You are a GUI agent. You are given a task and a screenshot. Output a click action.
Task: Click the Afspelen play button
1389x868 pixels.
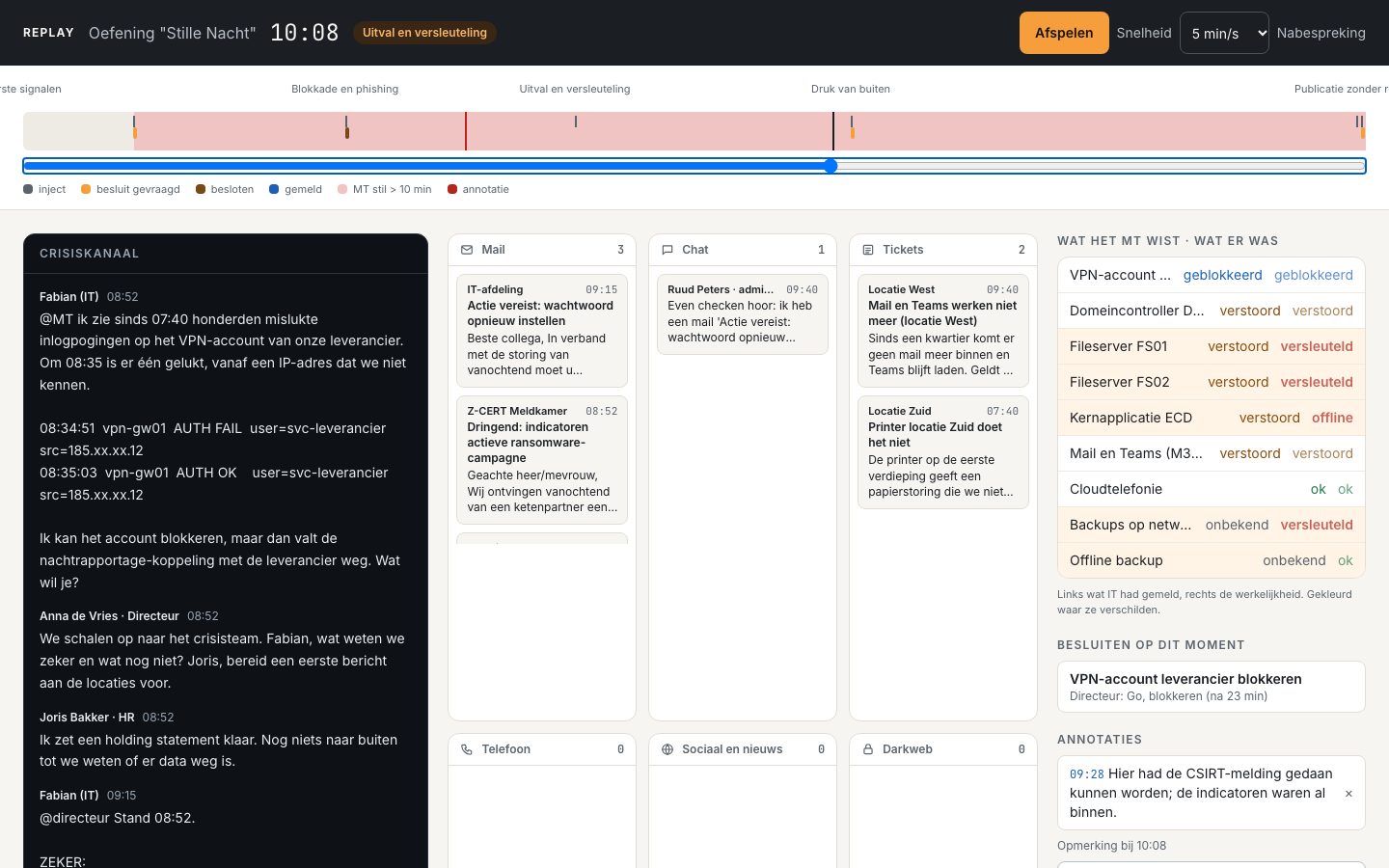pos(1064,33)
